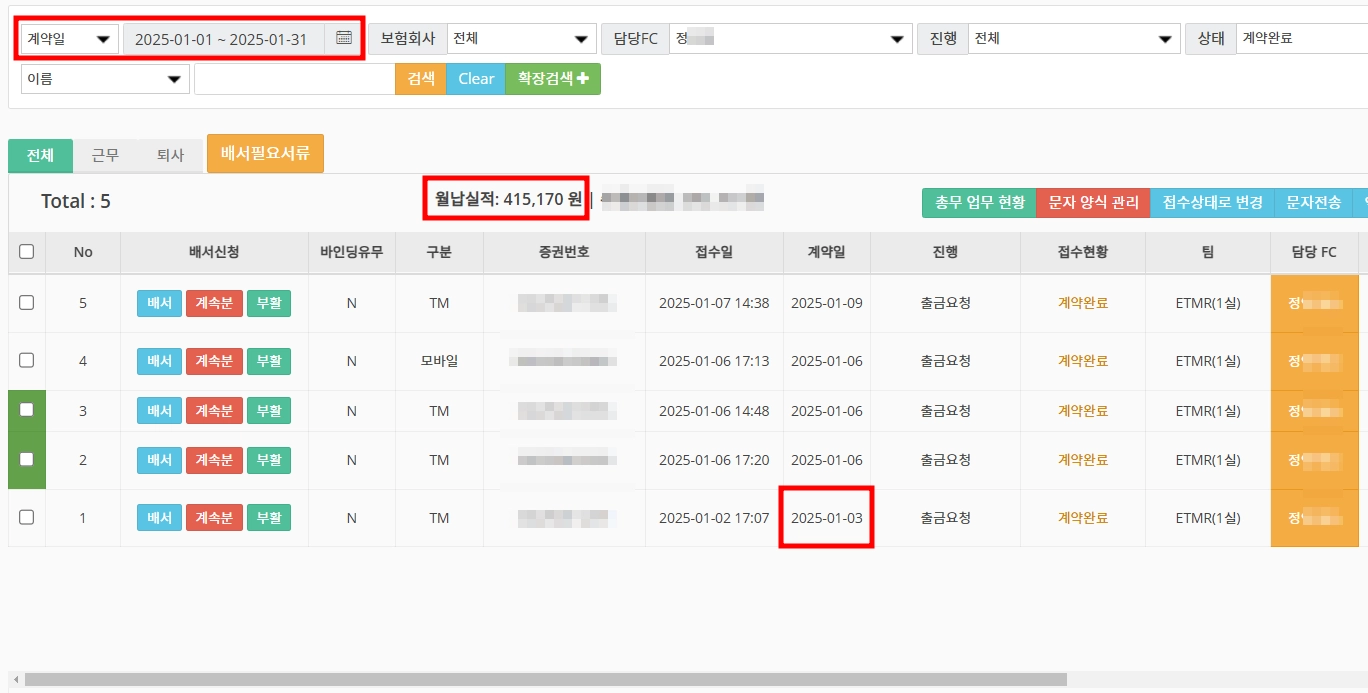
Task: Click the 배서 button on row 5
Action: [x=158, y=303]
